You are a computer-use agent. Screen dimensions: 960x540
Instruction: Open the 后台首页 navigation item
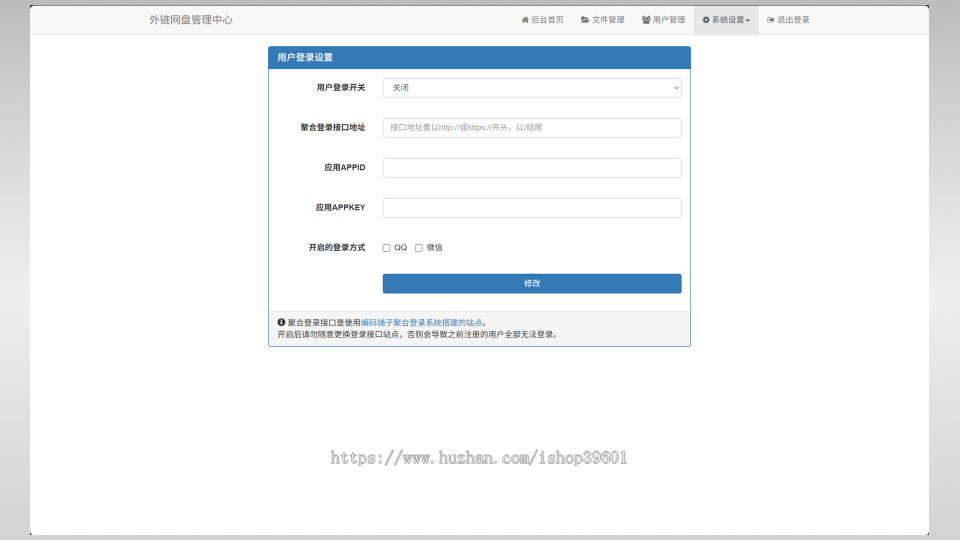[x=542, y=20]
